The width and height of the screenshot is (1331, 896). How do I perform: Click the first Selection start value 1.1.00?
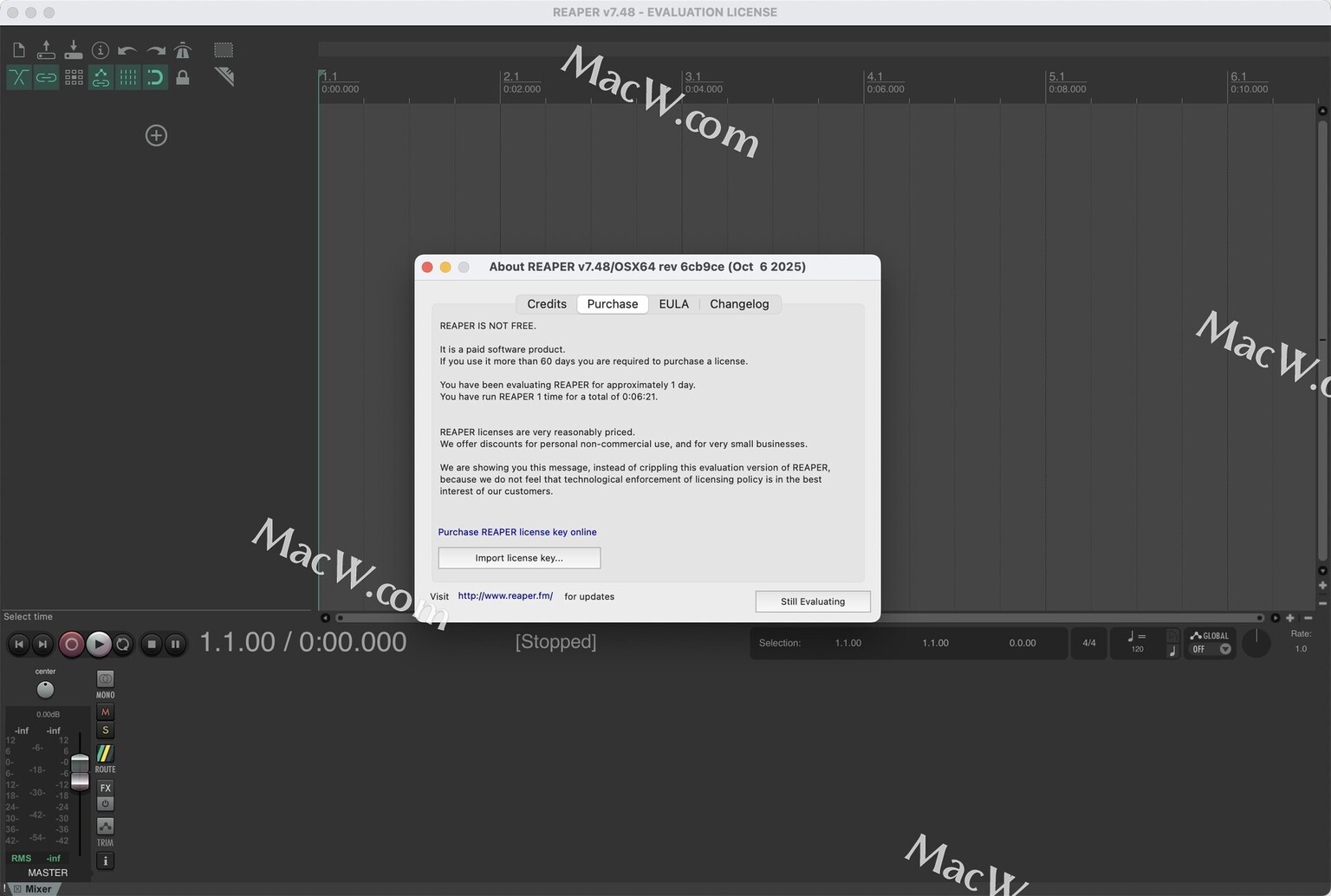848,643
